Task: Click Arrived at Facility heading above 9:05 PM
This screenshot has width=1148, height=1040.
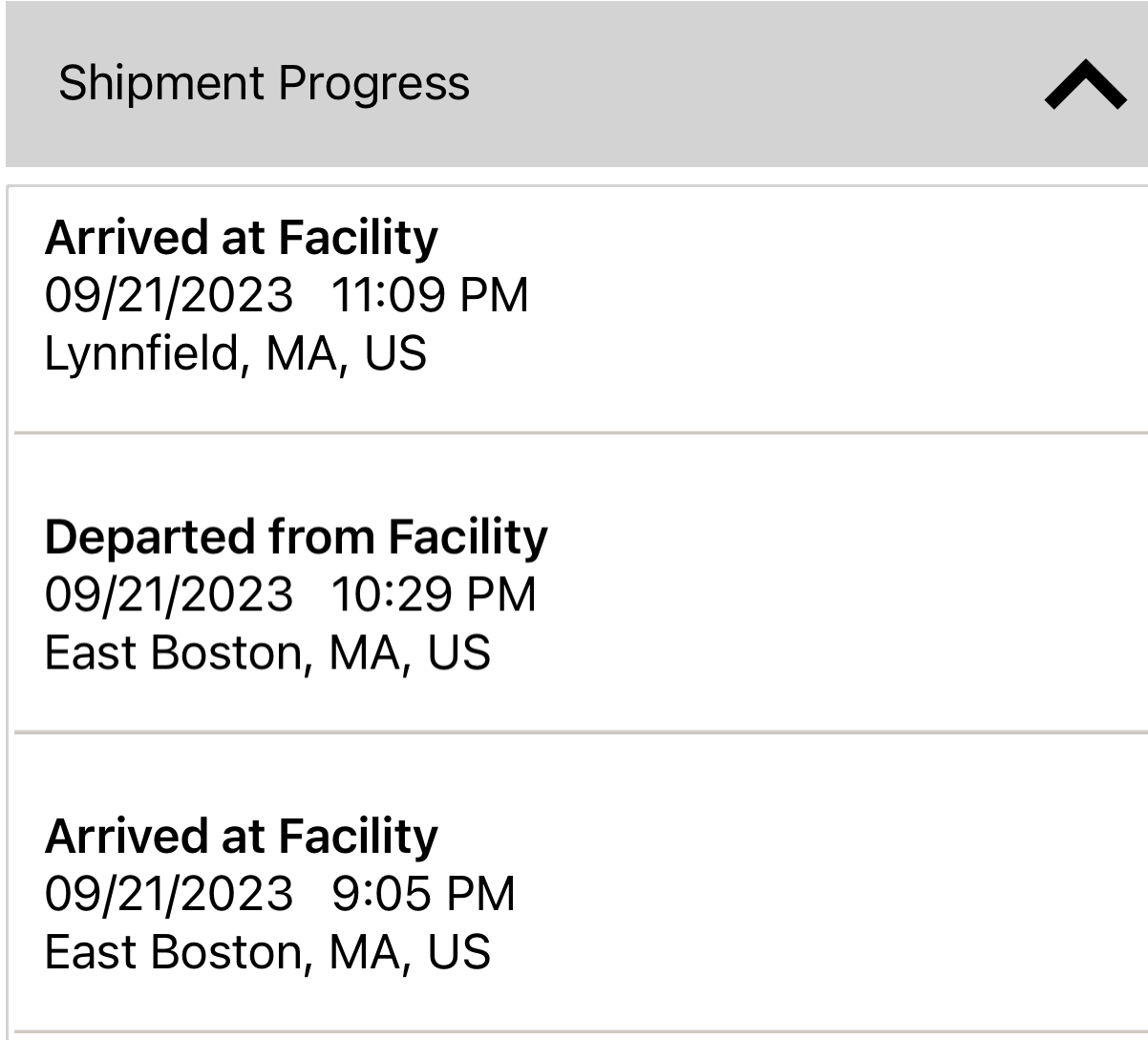Action: point(241,836)
